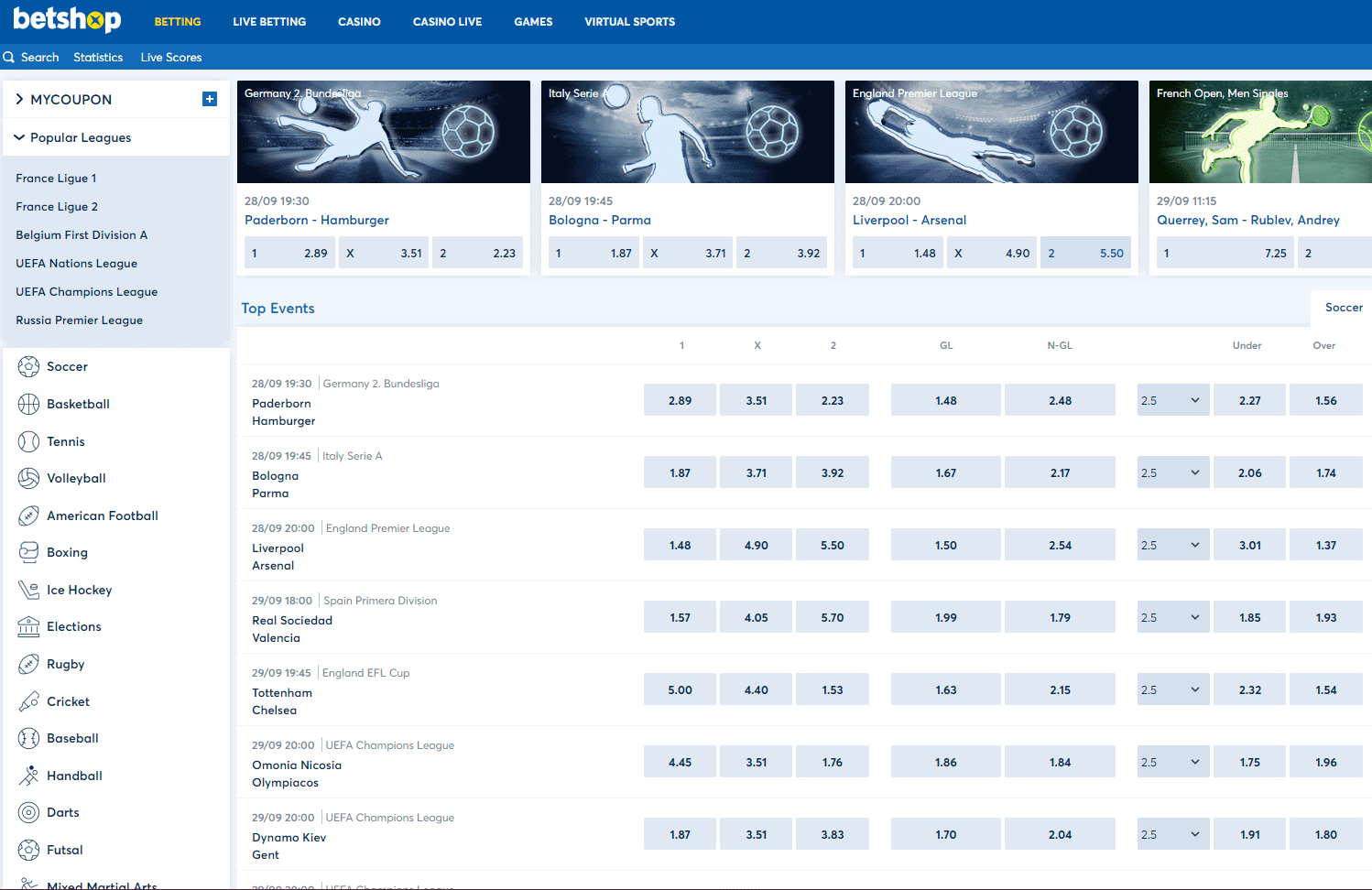Open 2.5 goals dropdown for Bologna match
The image size is (1372, 890).
1173,472
